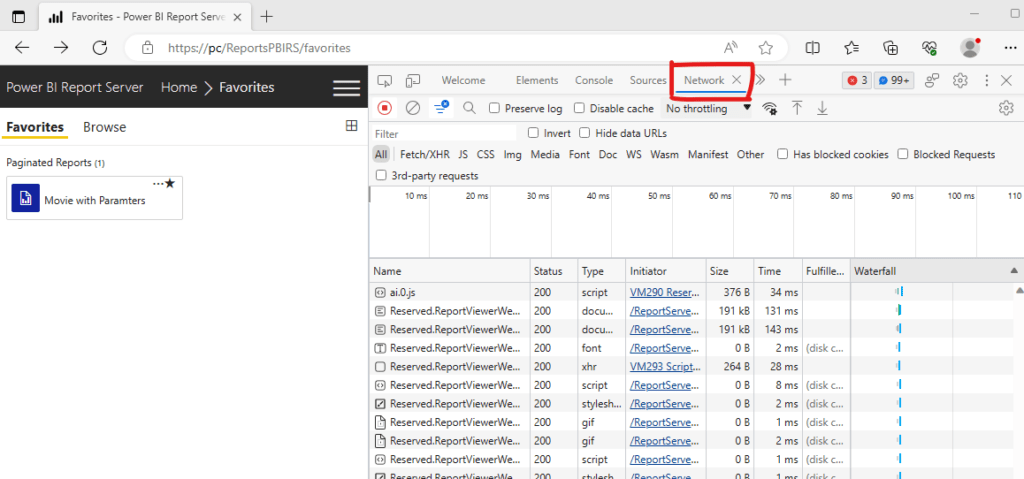Image resolution: width=1024 pixels, height=479 pixels.
Task: Enable Disable cache checkbox
Action: [579, 108]
